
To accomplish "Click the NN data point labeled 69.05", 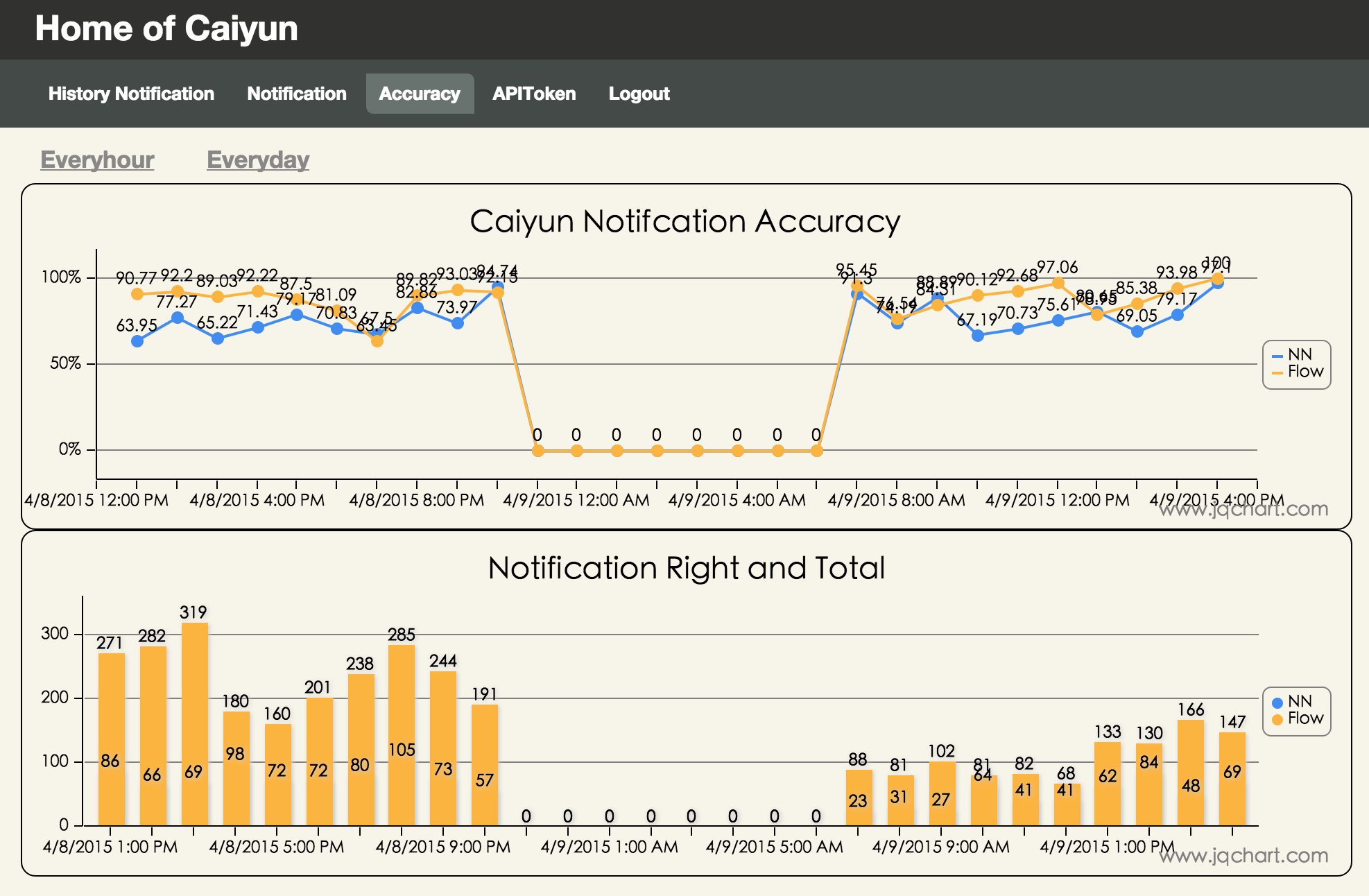I will (x=1137, y=331).
